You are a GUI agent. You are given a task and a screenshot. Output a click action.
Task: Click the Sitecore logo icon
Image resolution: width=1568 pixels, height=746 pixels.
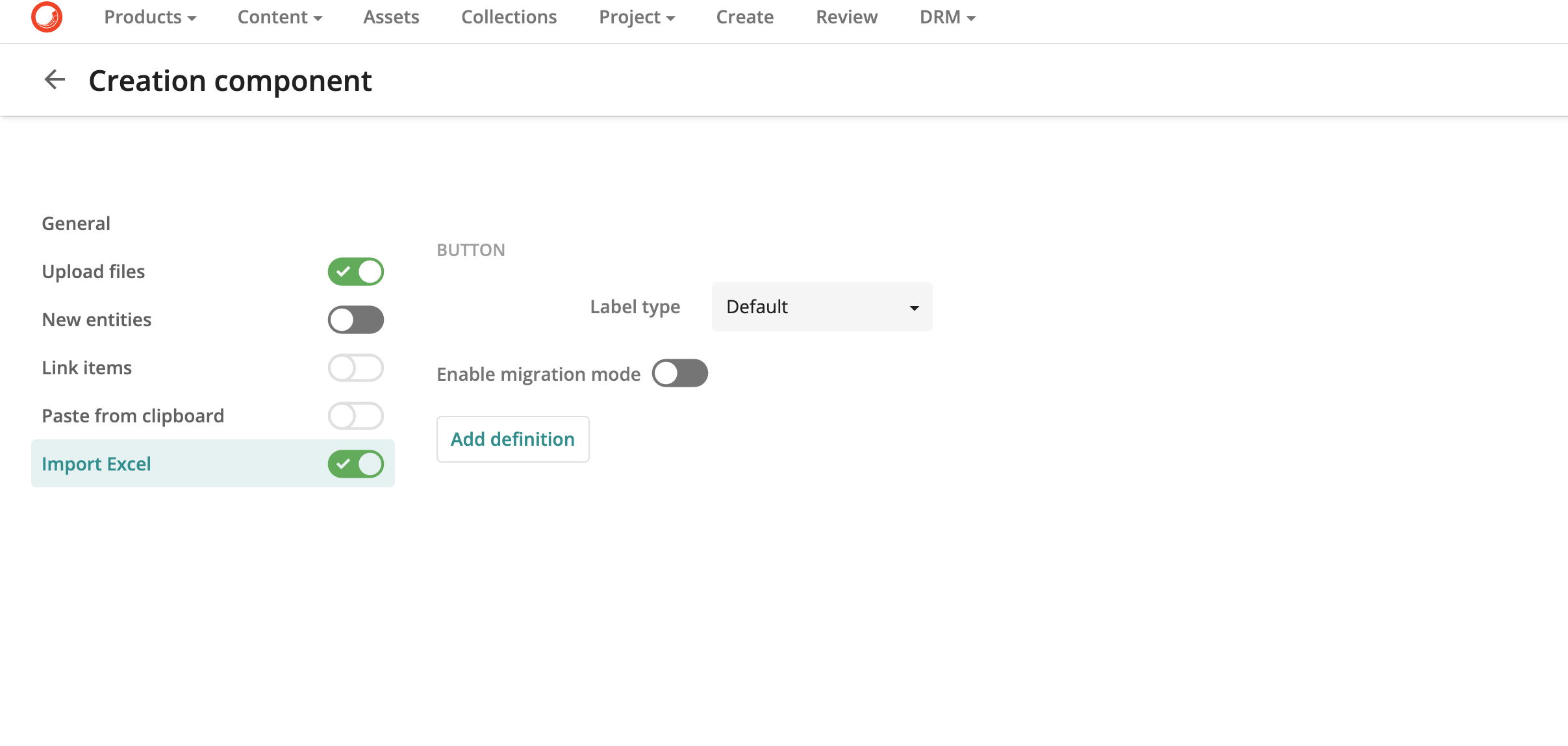tap(47, 17)
